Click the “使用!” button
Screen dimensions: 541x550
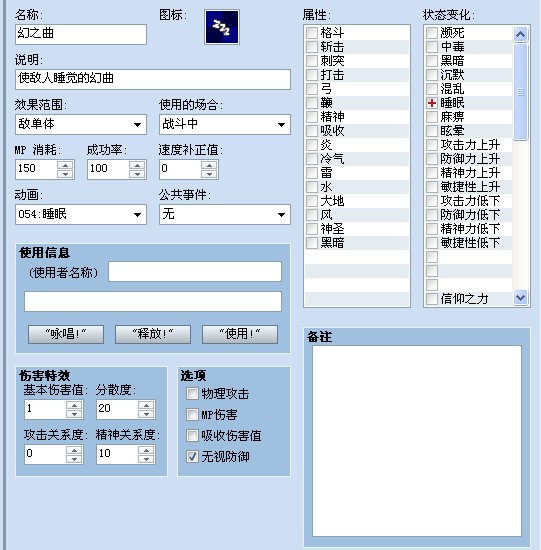pos(240,334)
